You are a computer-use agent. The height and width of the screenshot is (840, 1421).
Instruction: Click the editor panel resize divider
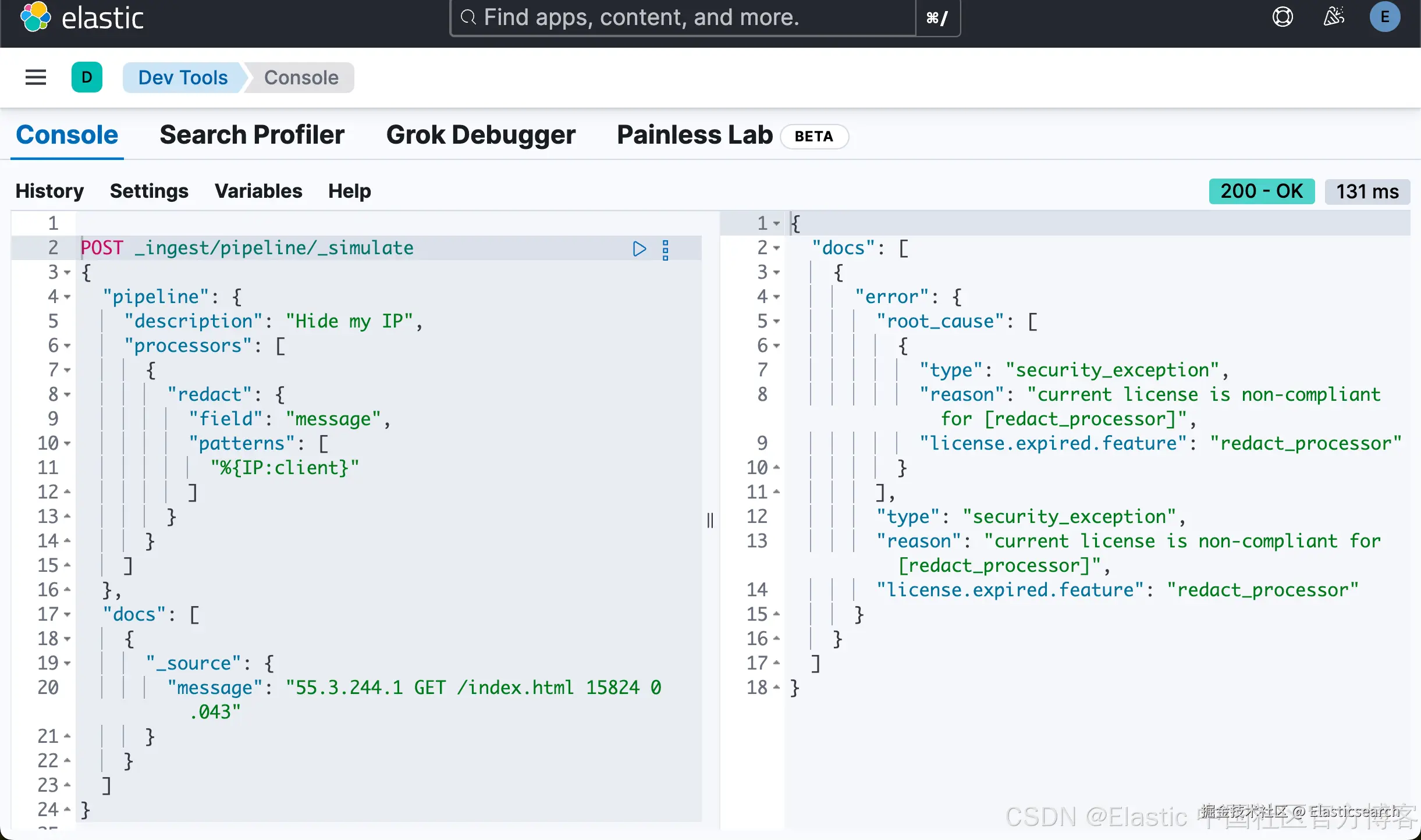coord(710,520)
